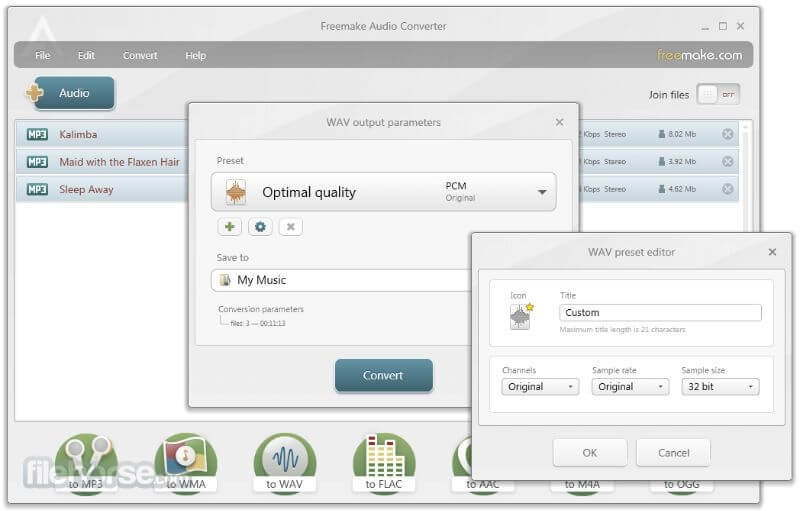Edit preset using the gear icon
Image resolution: width=800 pixels, height=511 pixels.
(260, 227)
